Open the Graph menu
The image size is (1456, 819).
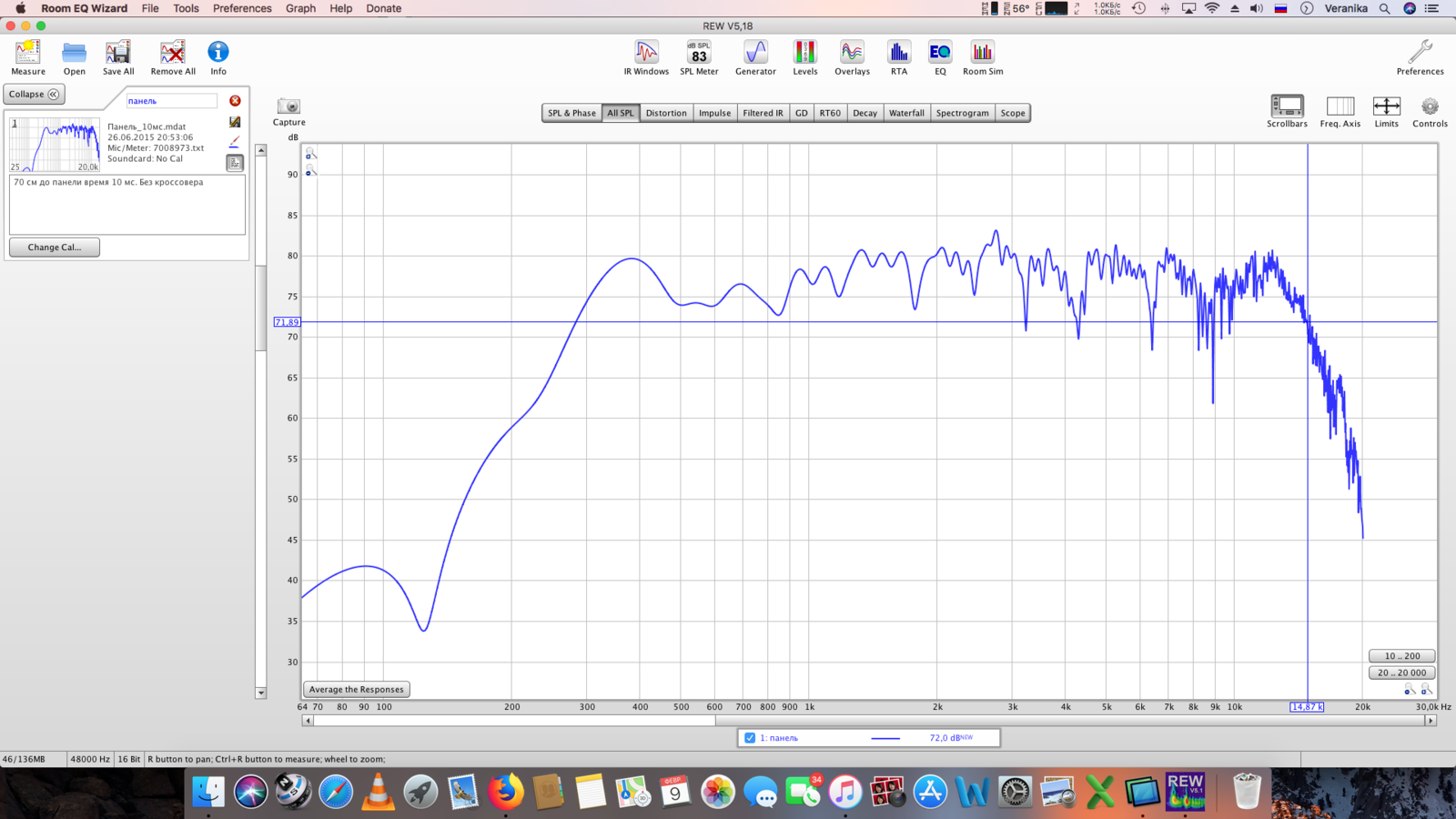[300, 8]
